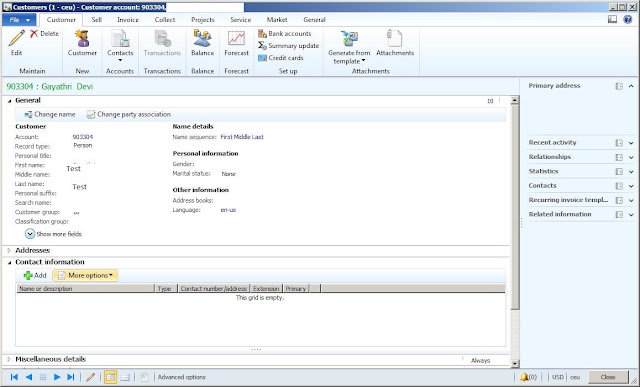This screenshot has width=640, height=387.
Task: Toggle edit mode pencil in status bar
Action: click(x=91, y=377)
